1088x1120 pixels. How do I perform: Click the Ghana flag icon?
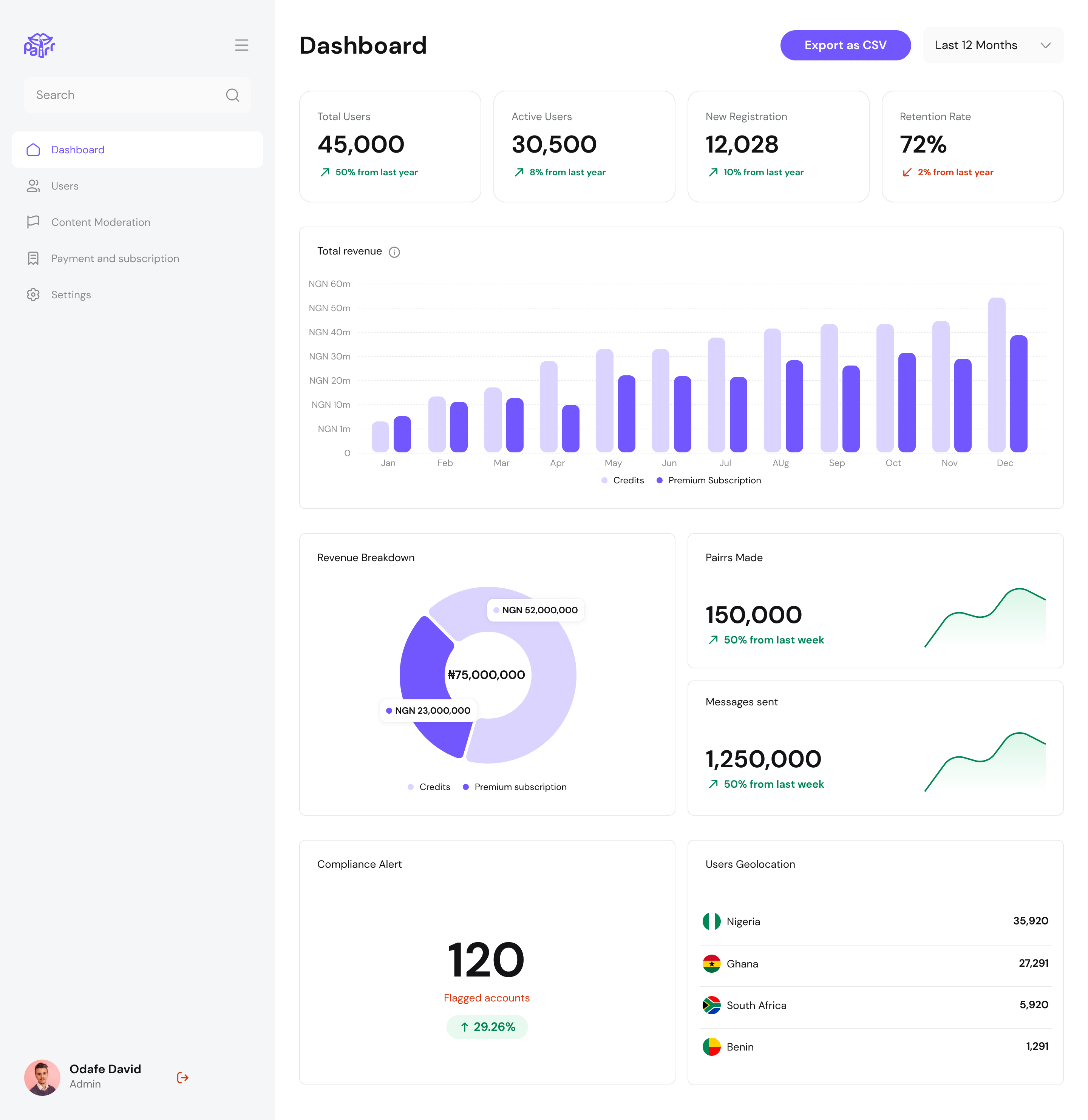(x=711, y=963)
